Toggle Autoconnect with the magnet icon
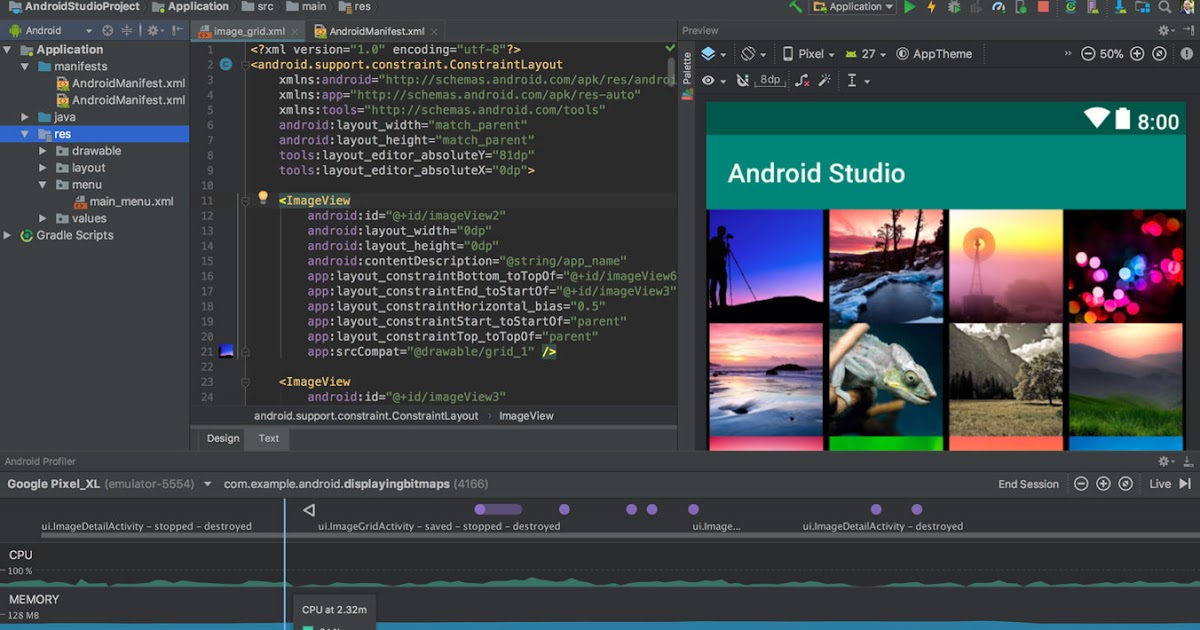Screen dimensions: 1200x630 pos(743,80)
